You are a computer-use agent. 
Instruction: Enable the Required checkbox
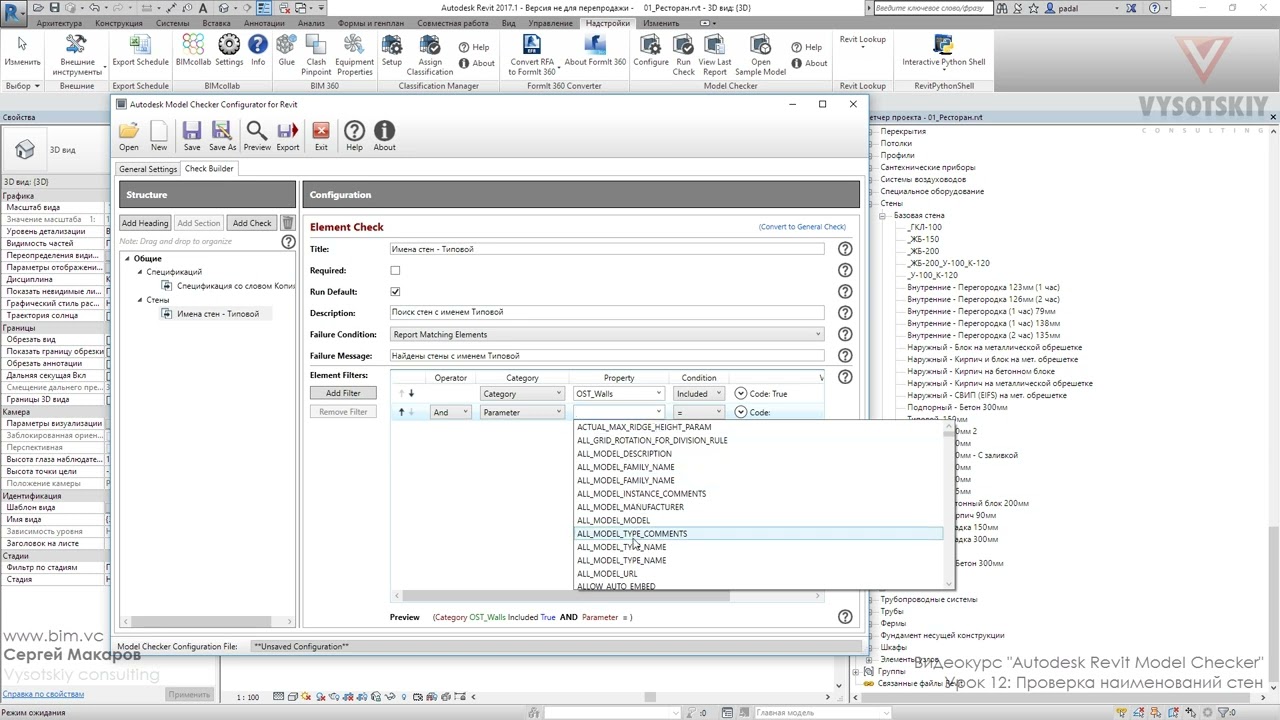click(395, 271)
